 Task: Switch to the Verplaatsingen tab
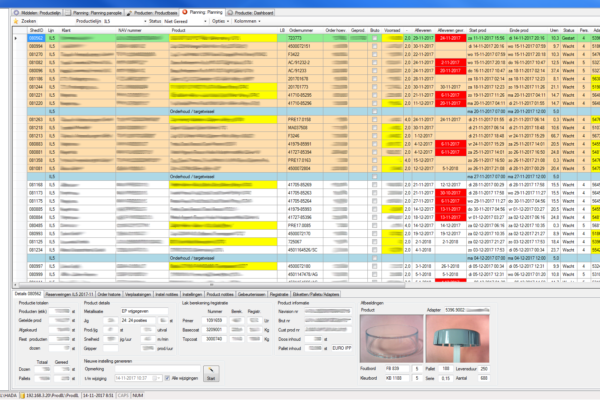pos(138,294)
